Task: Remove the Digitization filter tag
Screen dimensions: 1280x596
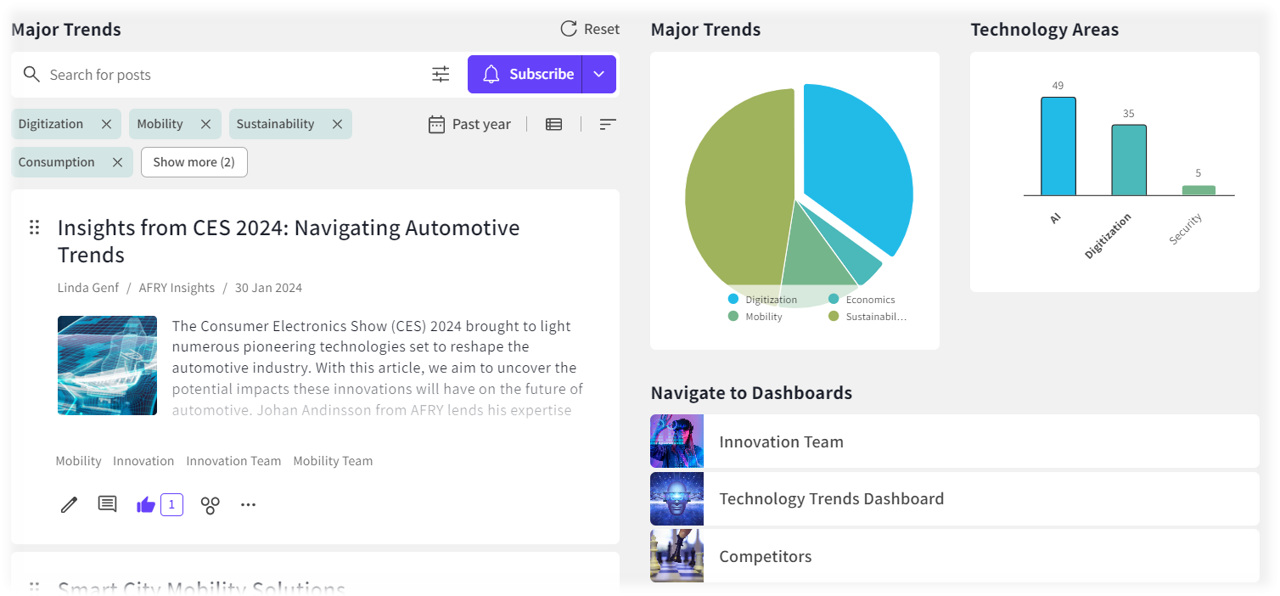Action: (x=107, y=123)
